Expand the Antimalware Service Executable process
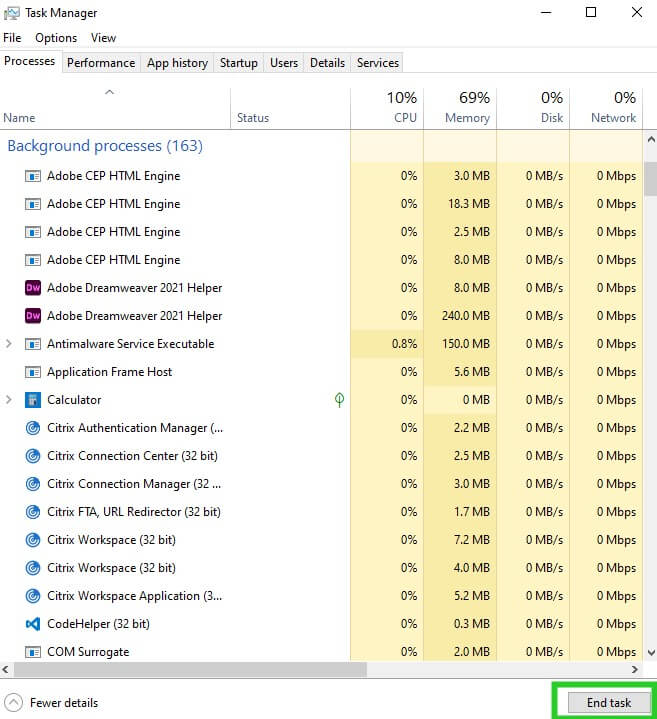The image size is (657, 719). click(x=9, y=344)
